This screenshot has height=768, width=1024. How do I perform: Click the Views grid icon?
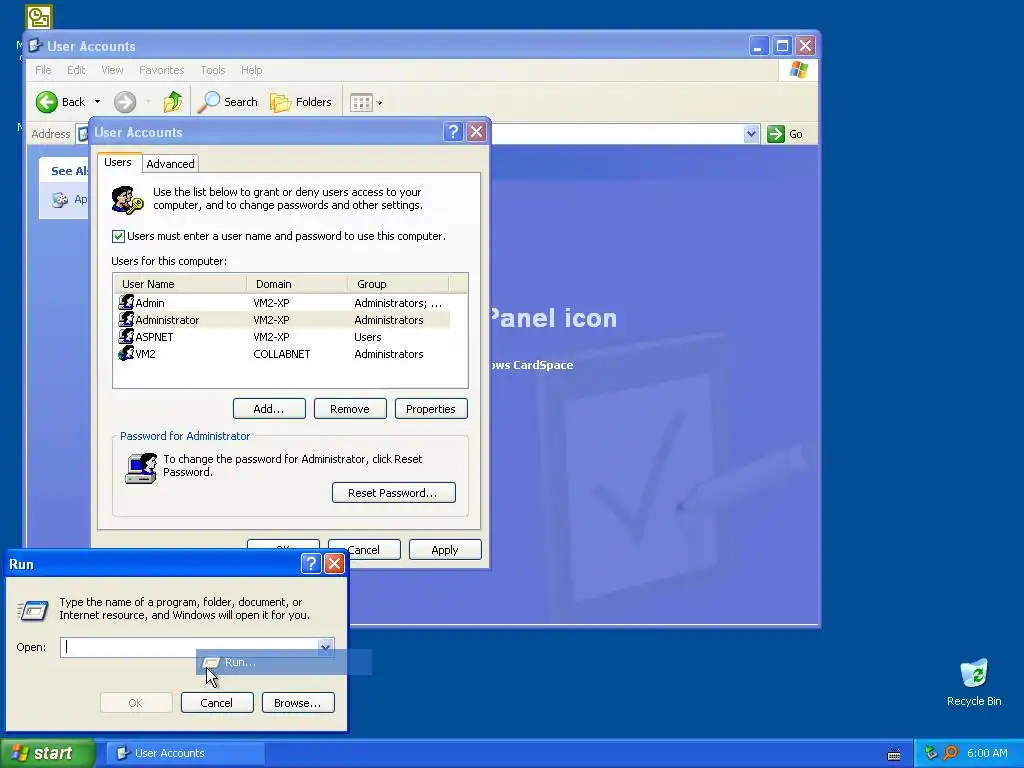click(x=361, y=103)
